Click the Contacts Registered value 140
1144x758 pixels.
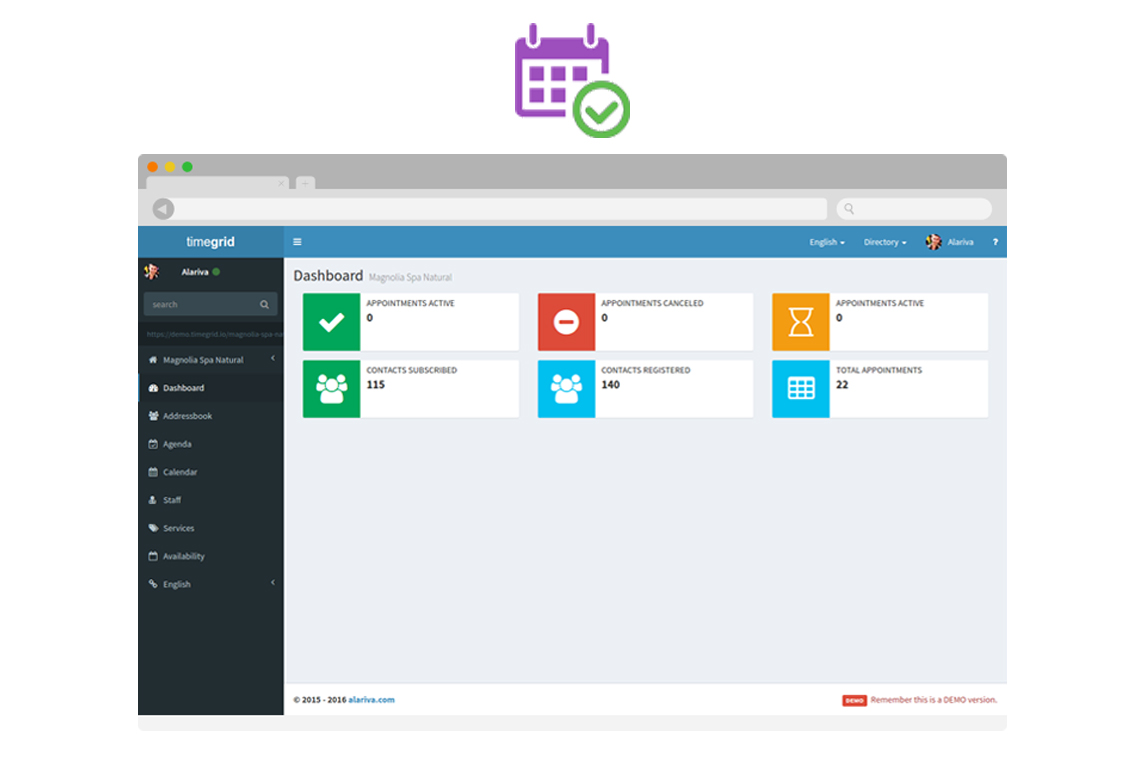point(611,384)
